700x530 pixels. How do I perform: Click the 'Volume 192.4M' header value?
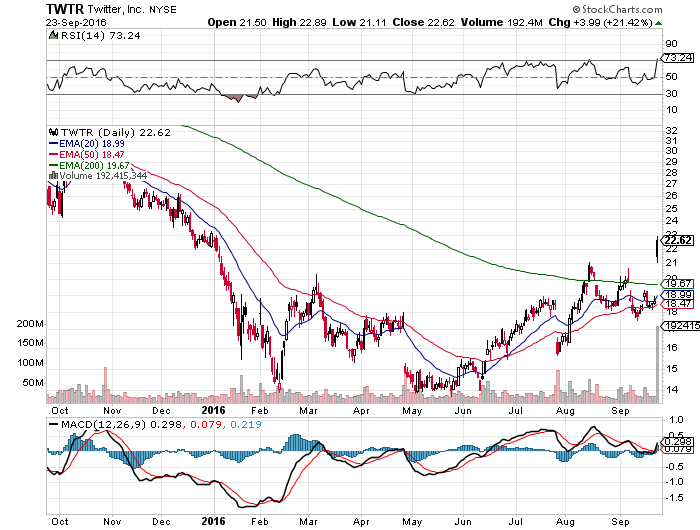[x=501, y=22]
